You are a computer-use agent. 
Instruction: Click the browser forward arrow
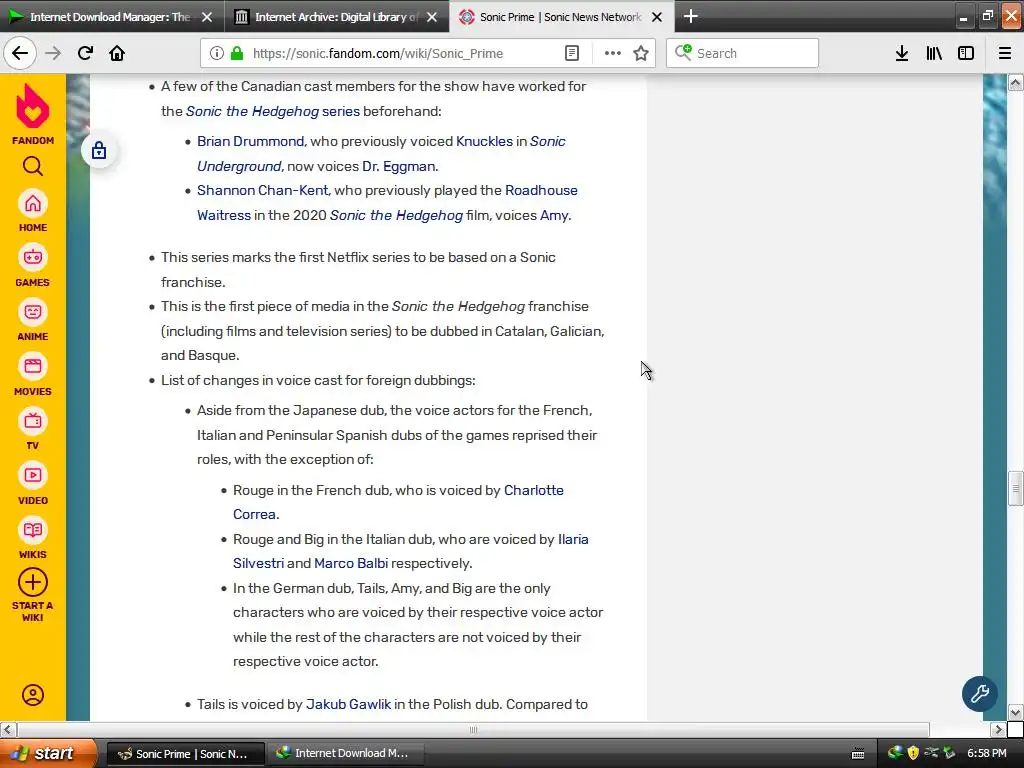click(x=53, y=53)
